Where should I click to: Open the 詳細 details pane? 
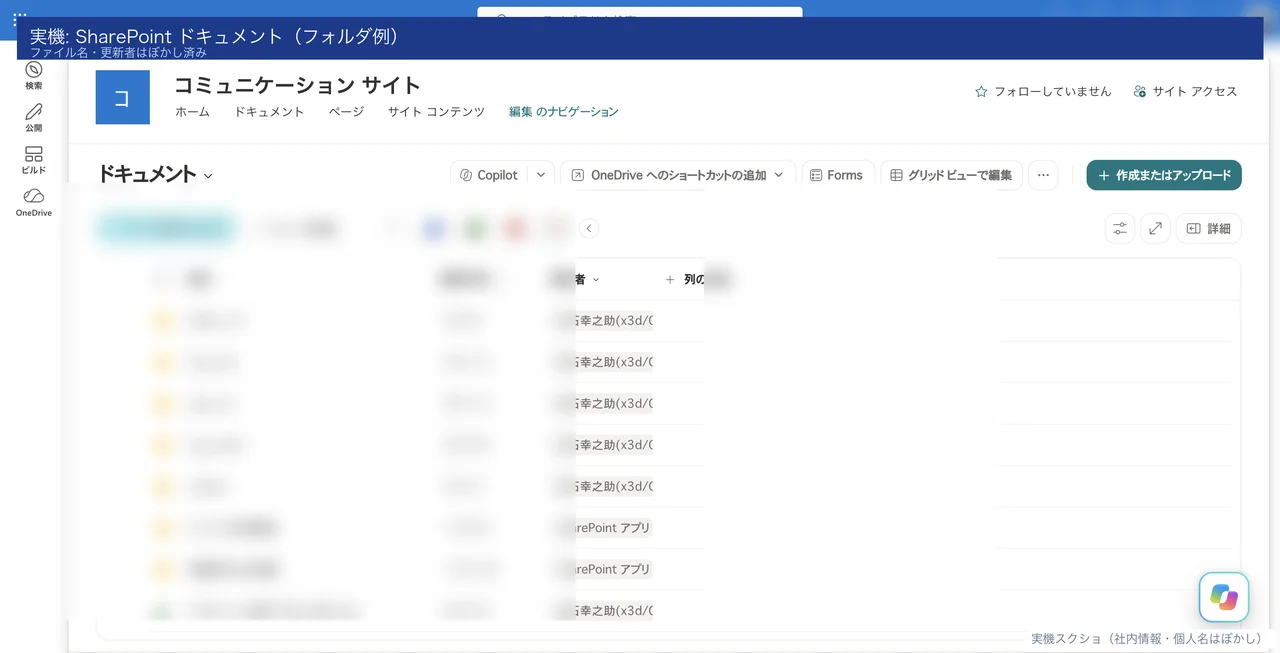[1208, 229]
